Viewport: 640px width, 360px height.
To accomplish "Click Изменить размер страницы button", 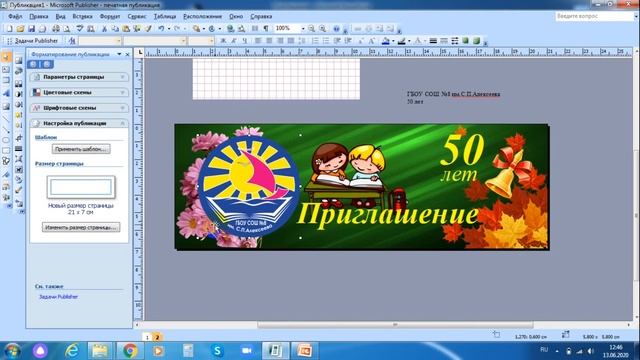I will [81, 227].
